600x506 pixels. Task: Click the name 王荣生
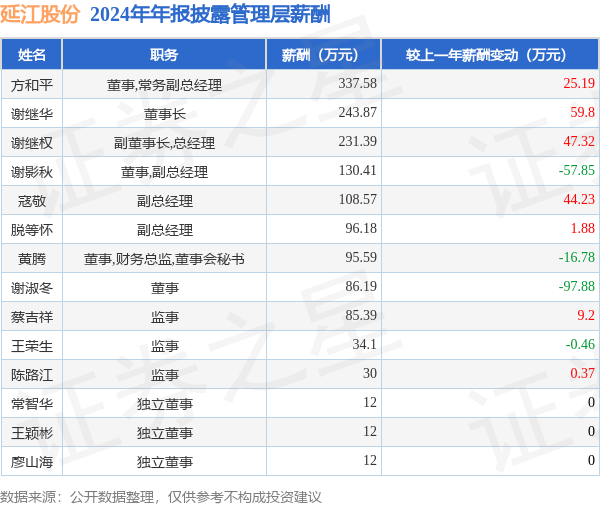pyautogui.click(x=31, y=346)
